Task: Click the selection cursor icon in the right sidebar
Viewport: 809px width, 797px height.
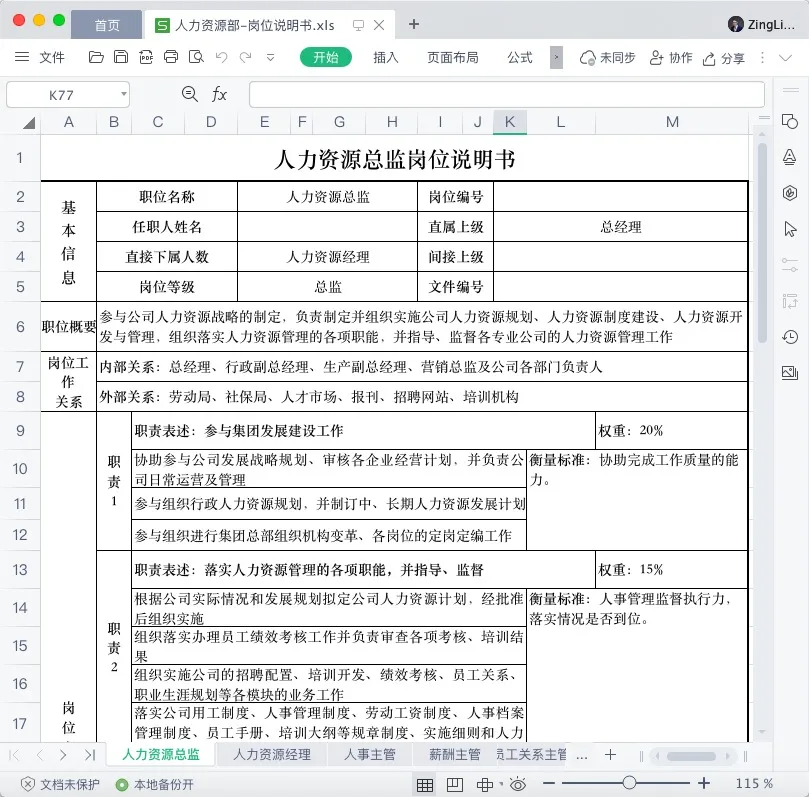Action: coord(789,229)
